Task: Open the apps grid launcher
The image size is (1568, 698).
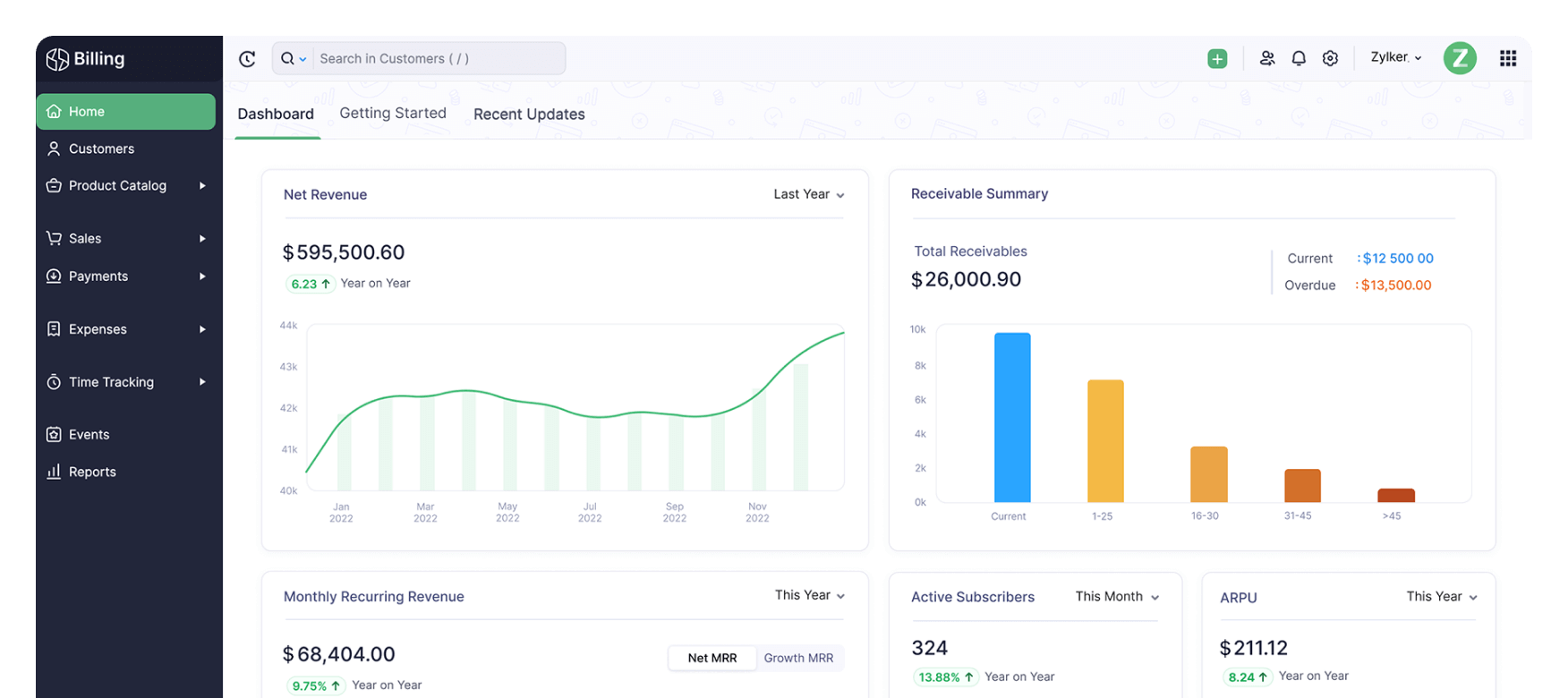Action: 1508,59
